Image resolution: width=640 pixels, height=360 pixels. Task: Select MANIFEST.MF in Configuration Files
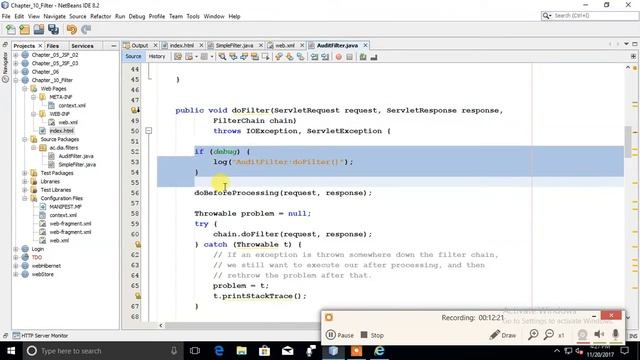coord(65,207)
